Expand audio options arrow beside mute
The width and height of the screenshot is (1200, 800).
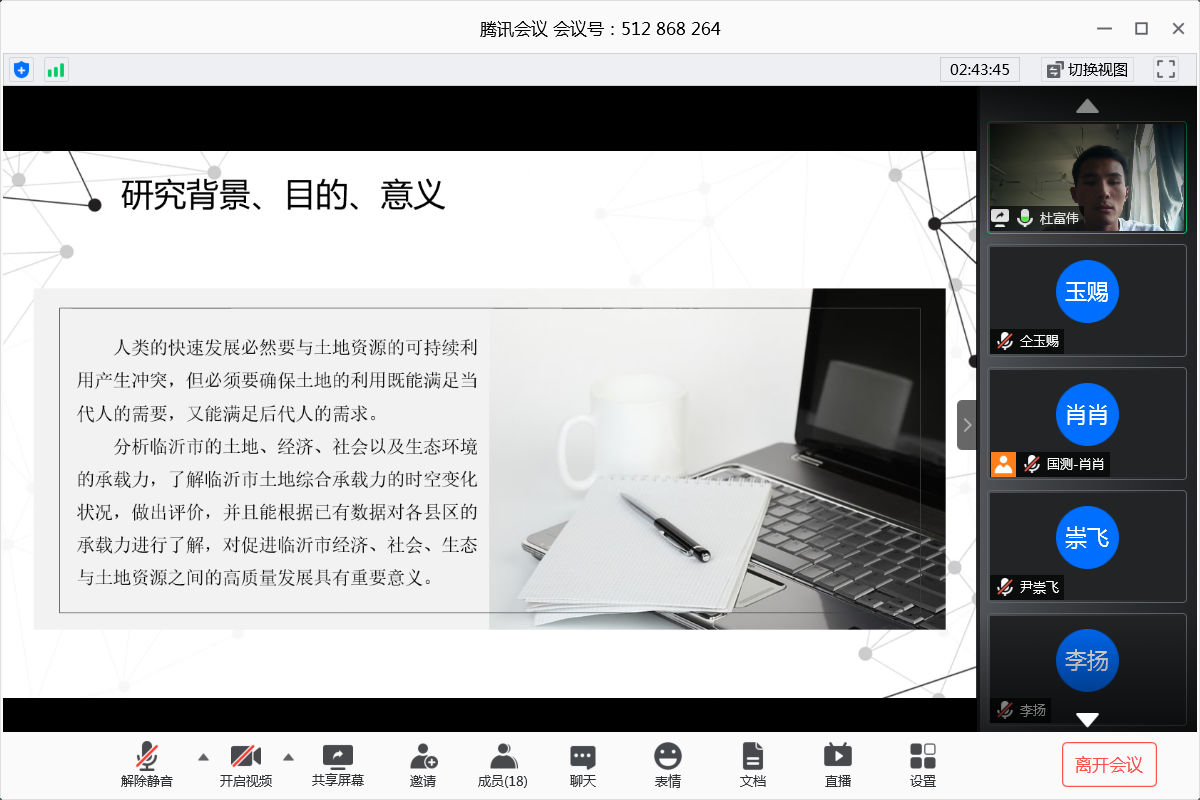click(x=203, y=756)
